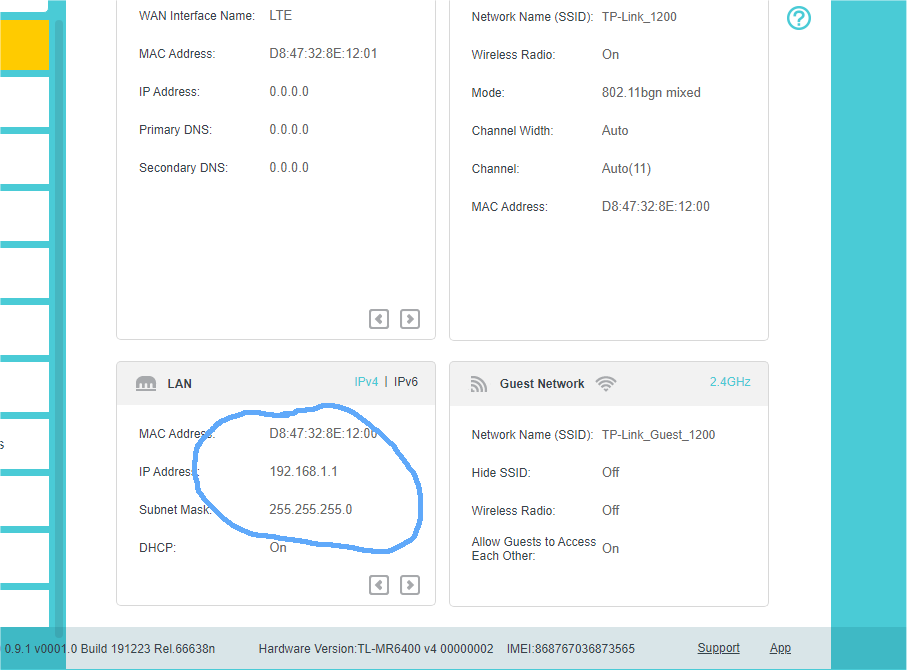Click left arrow below Secondary DNS
Viewport: 907px width, 670px height.
coord(379,319)
